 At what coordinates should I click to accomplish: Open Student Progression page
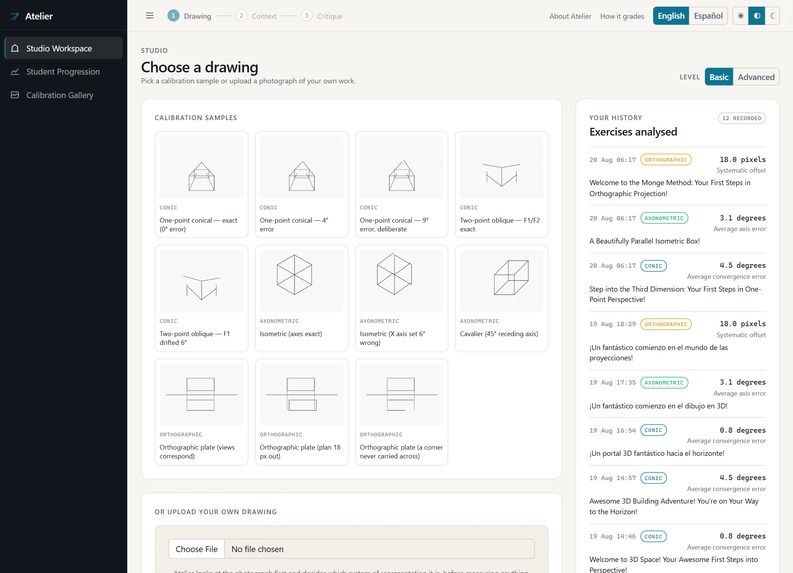[x=63, y=71]
